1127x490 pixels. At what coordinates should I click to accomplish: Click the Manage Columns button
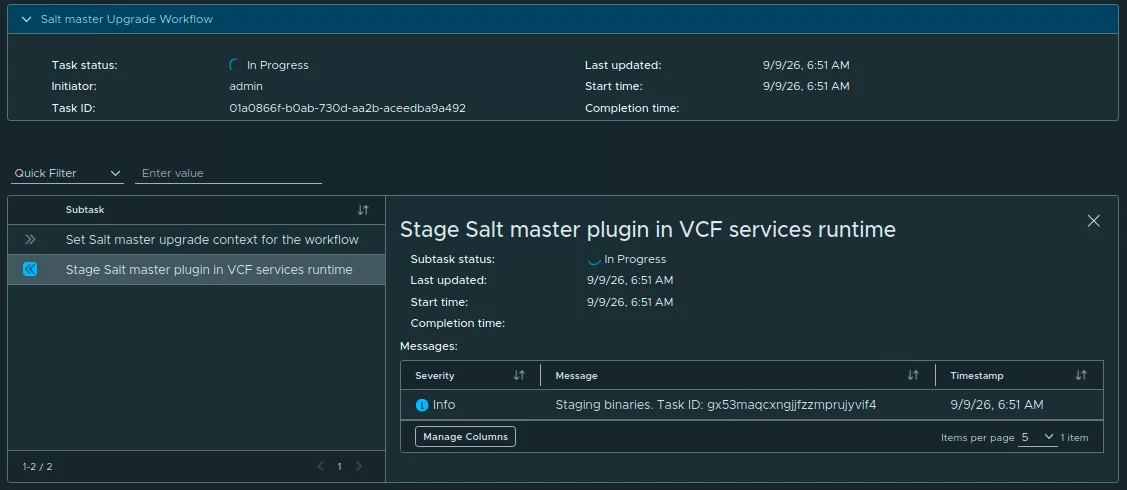click(465, 437)
